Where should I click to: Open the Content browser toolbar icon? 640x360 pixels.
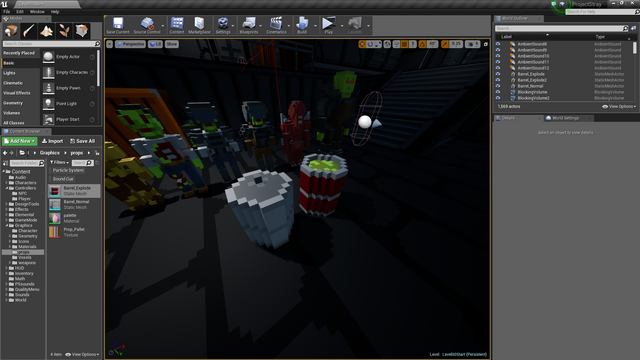pyautogui.click(x=177, y=25)
